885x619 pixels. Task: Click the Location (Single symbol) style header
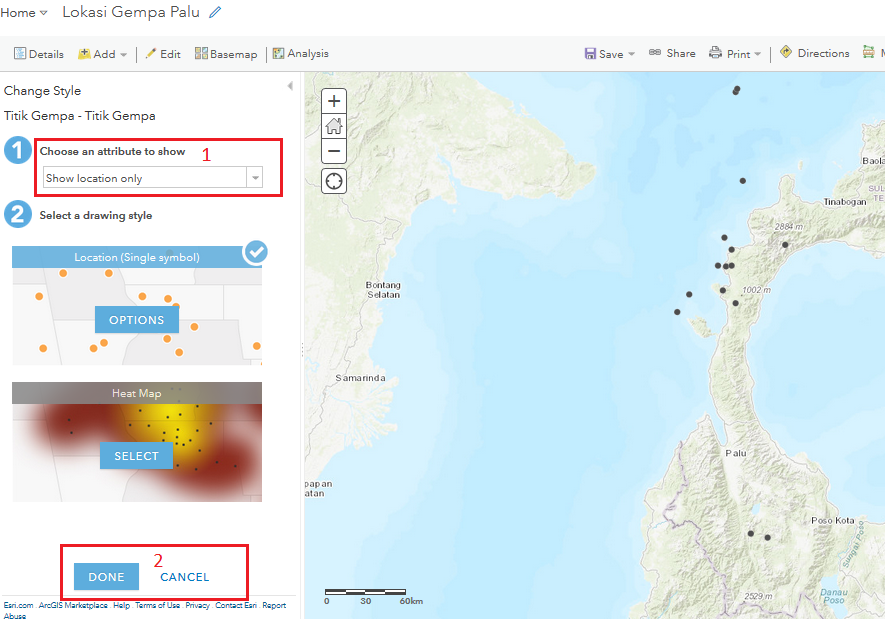click(x=137, y=257)
